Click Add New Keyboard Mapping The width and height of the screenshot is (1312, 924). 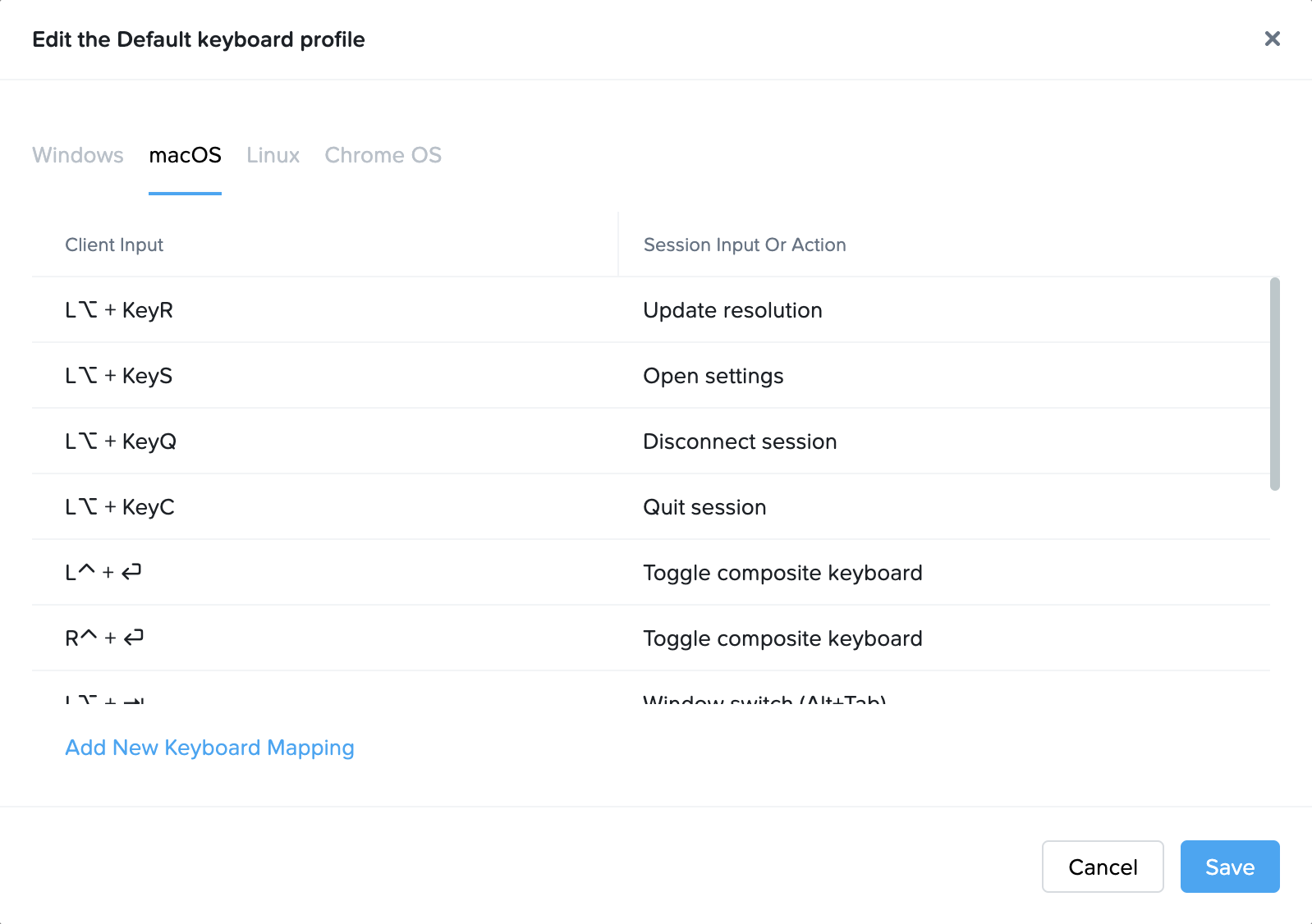(209, 748)
